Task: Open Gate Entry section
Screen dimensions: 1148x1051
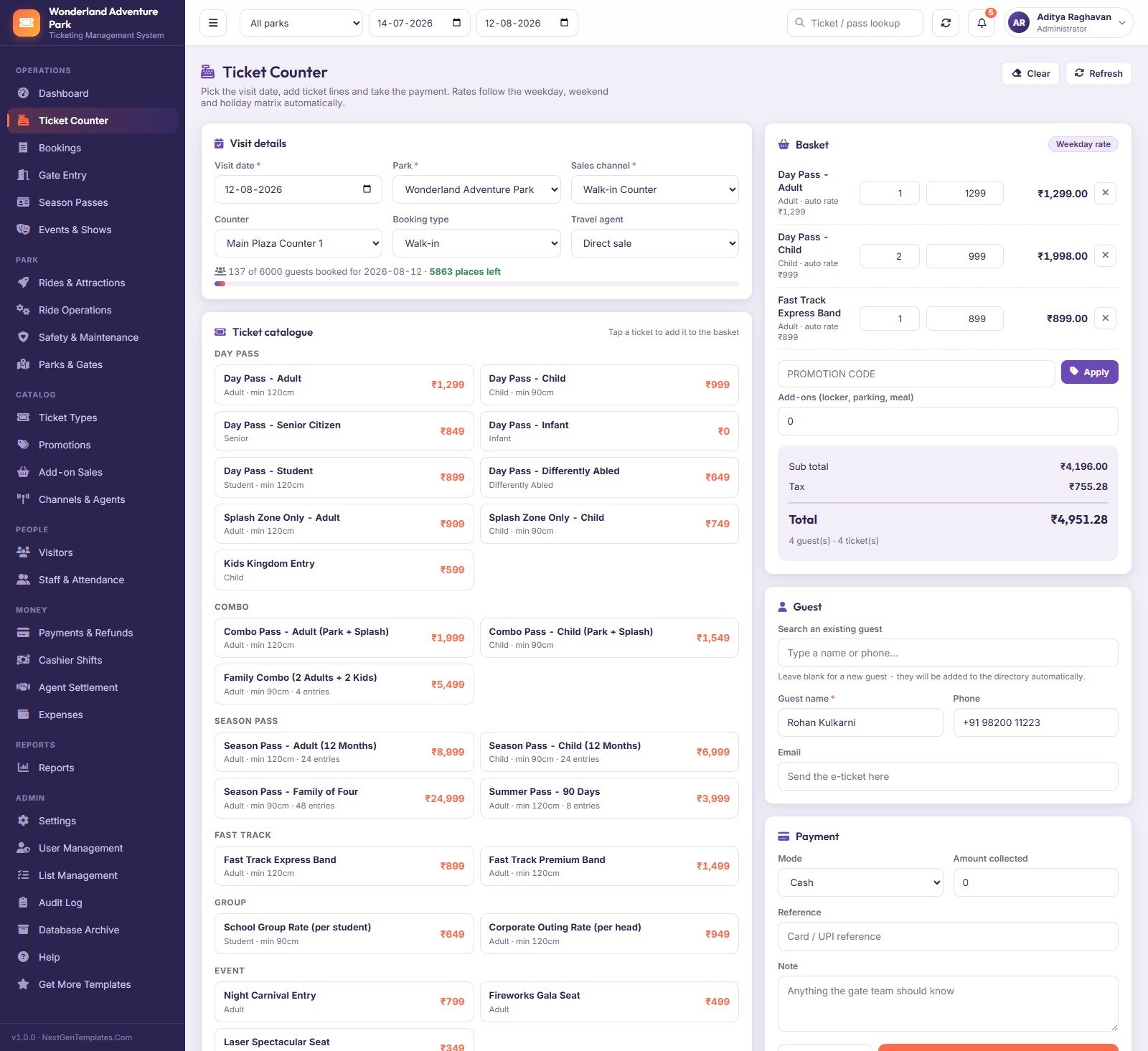Action: [92, 175]
